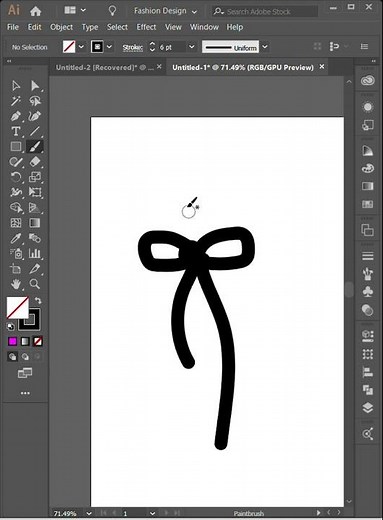383x520 pixels.
Task: Open Edit Toolbar three dots
Action: (25, 393)
